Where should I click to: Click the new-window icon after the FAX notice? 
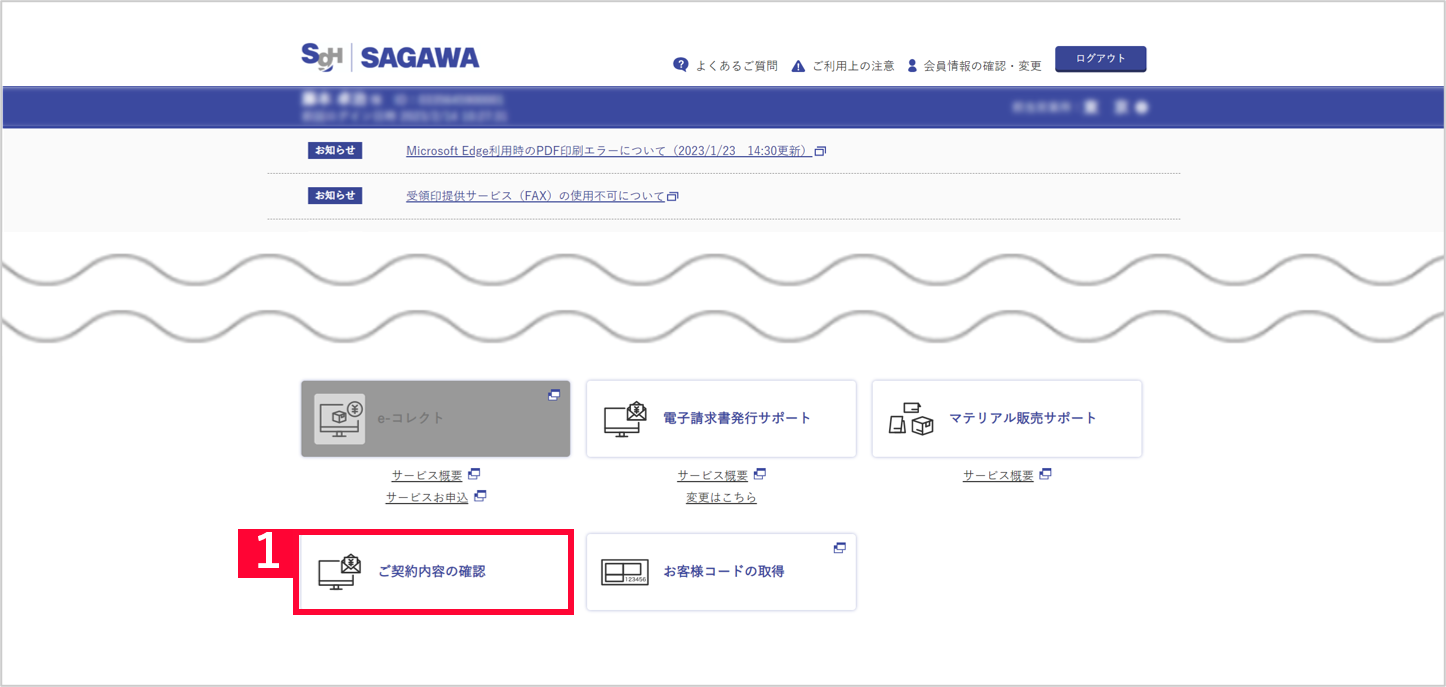673,196
